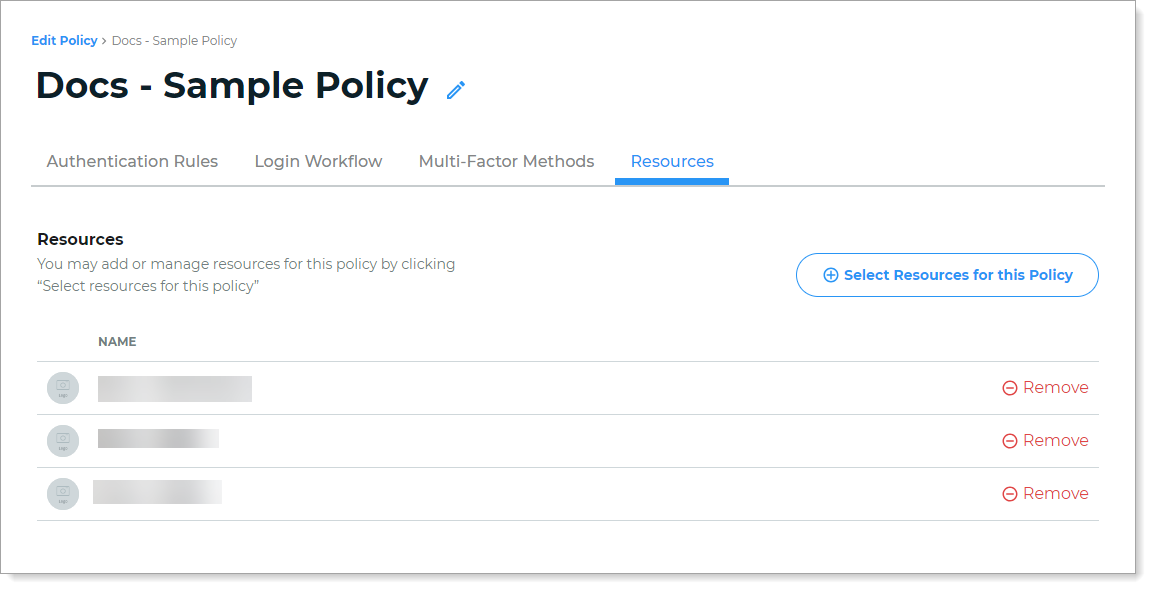
Task: Switch to the Login Workflow tab
Action: pos(318,162)
